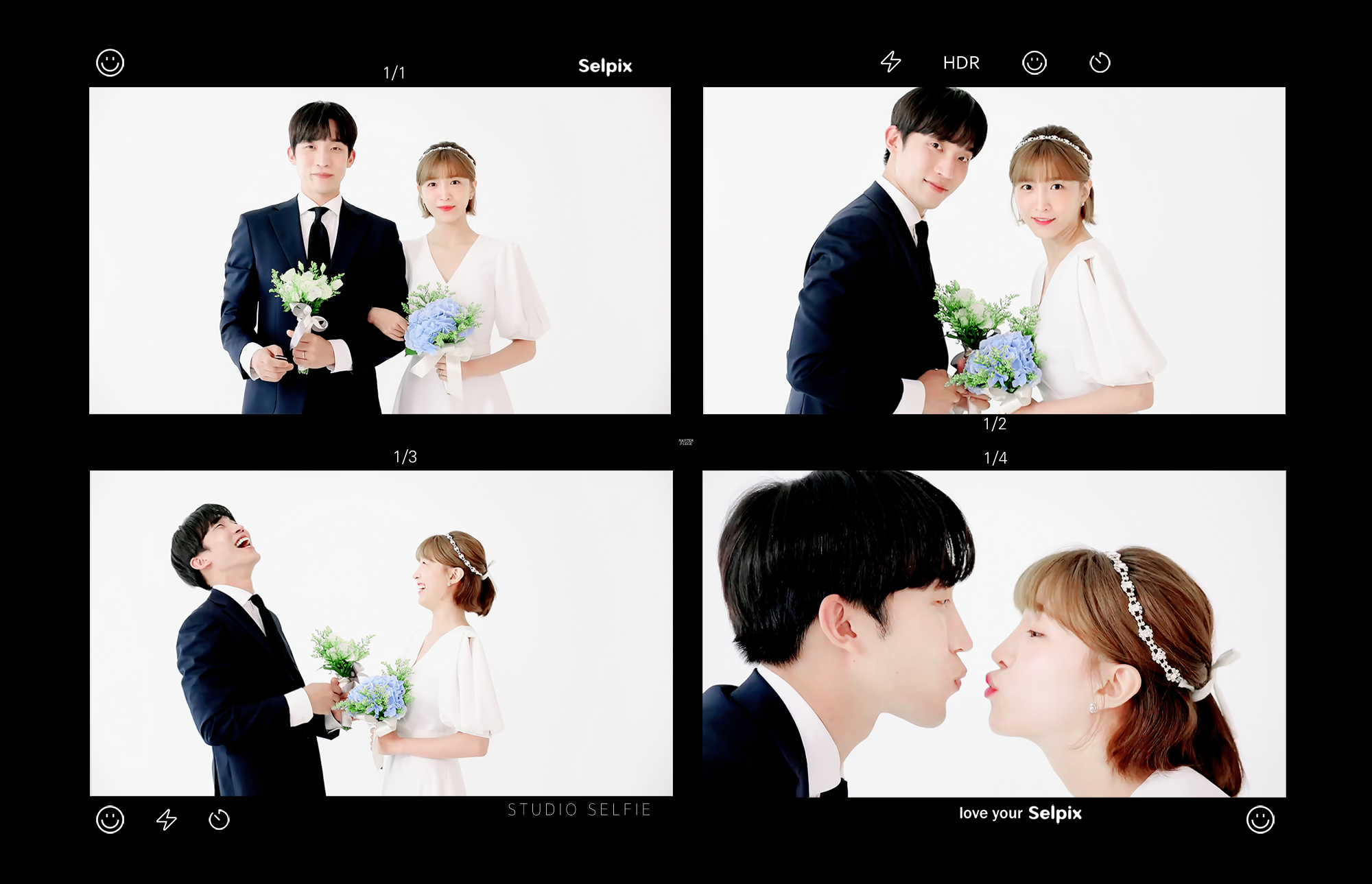Click the smiley icon right of HDR
The image size is (1372, 884).
click(x=1034, y=62)
